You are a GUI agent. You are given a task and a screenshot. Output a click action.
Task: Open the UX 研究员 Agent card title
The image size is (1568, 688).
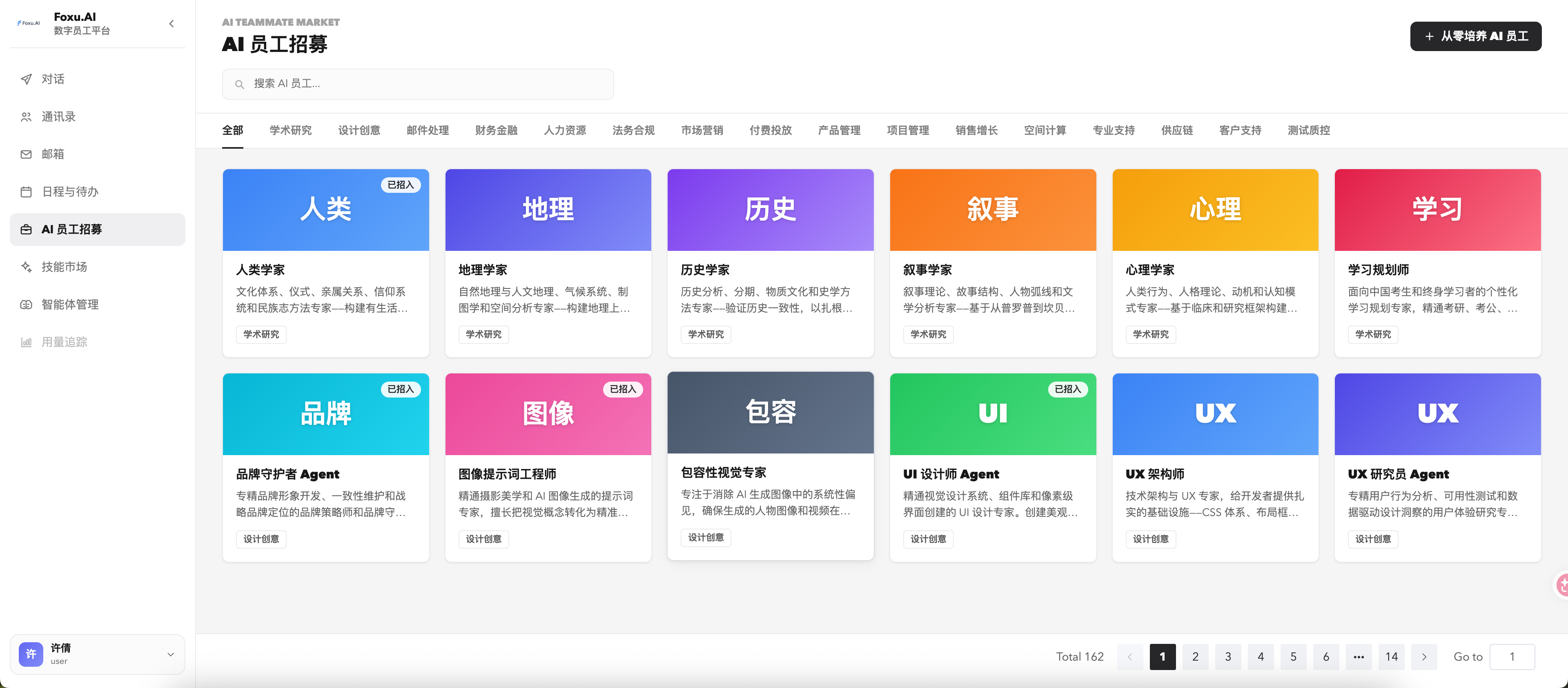click(x=1398, y=474)
